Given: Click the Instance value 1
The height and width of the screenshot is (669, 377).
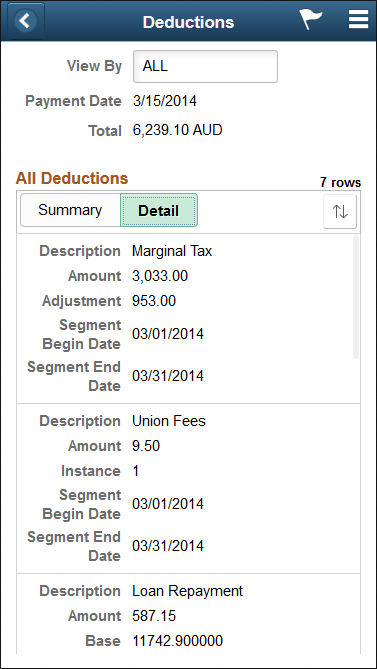Looking at the screenshot, I should coord(136,471).
